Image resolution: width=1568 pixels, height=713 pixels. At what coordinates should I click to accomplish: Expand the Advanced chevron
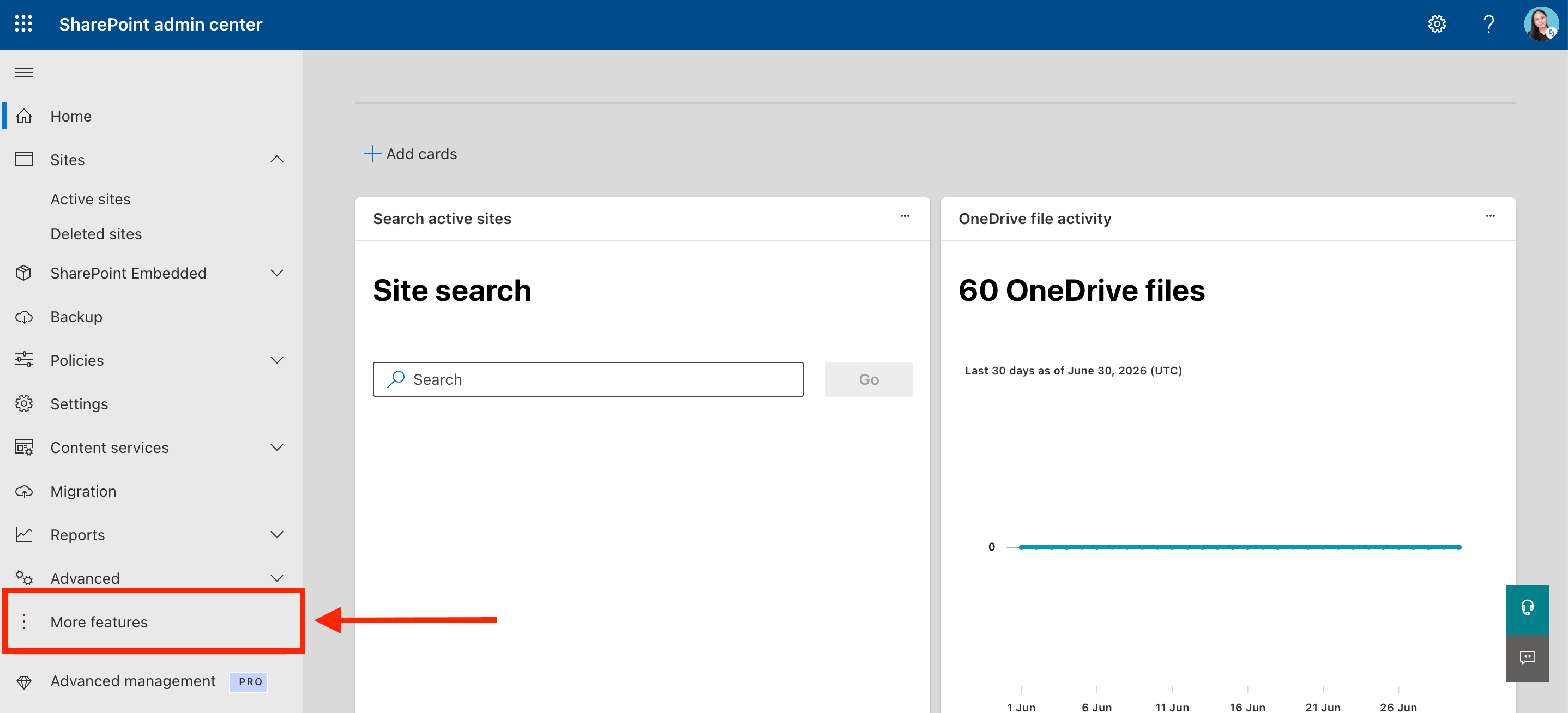point(277,578)
